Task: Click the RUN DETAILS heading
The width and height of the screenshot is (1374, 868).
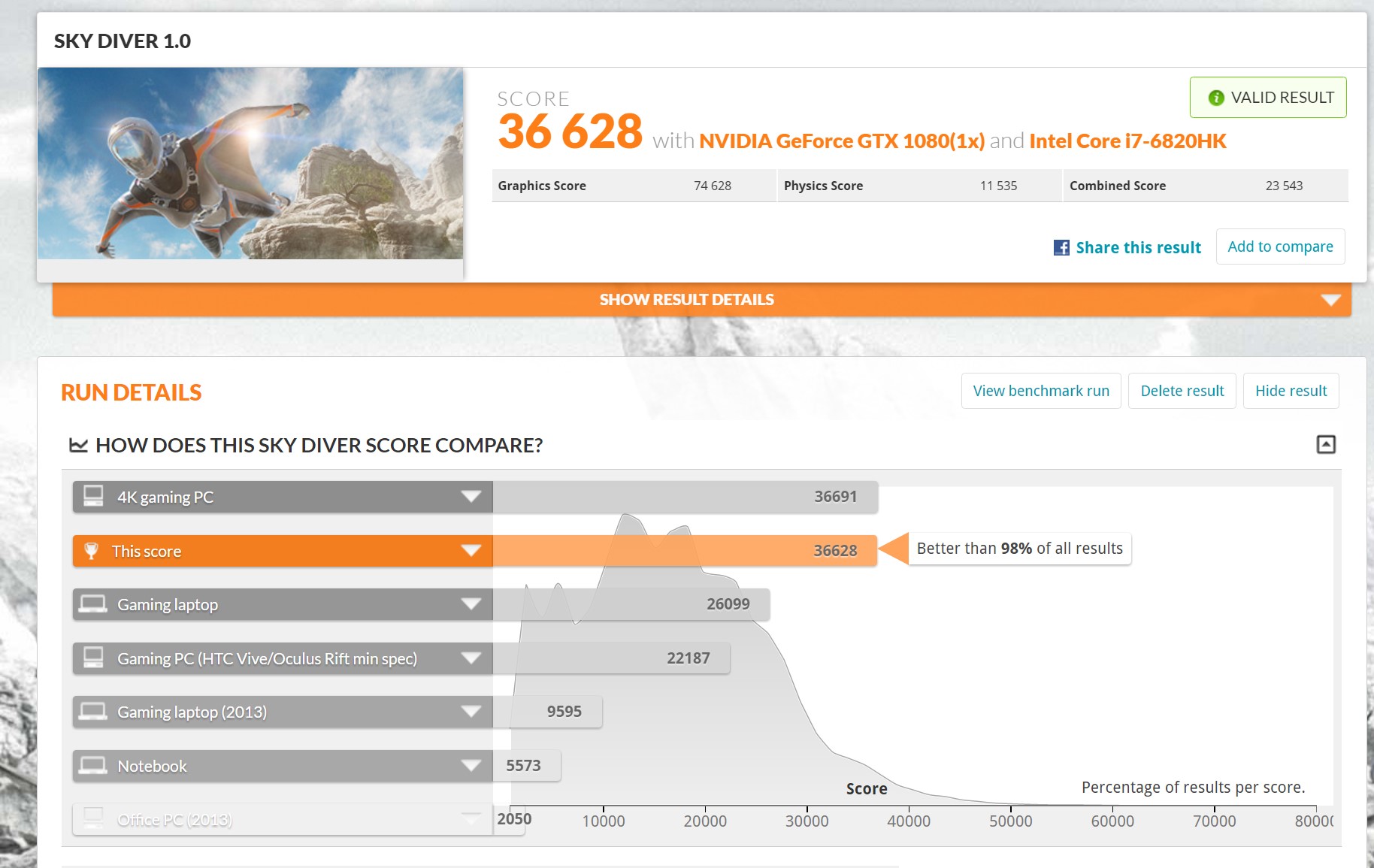Action: [131, 392]
